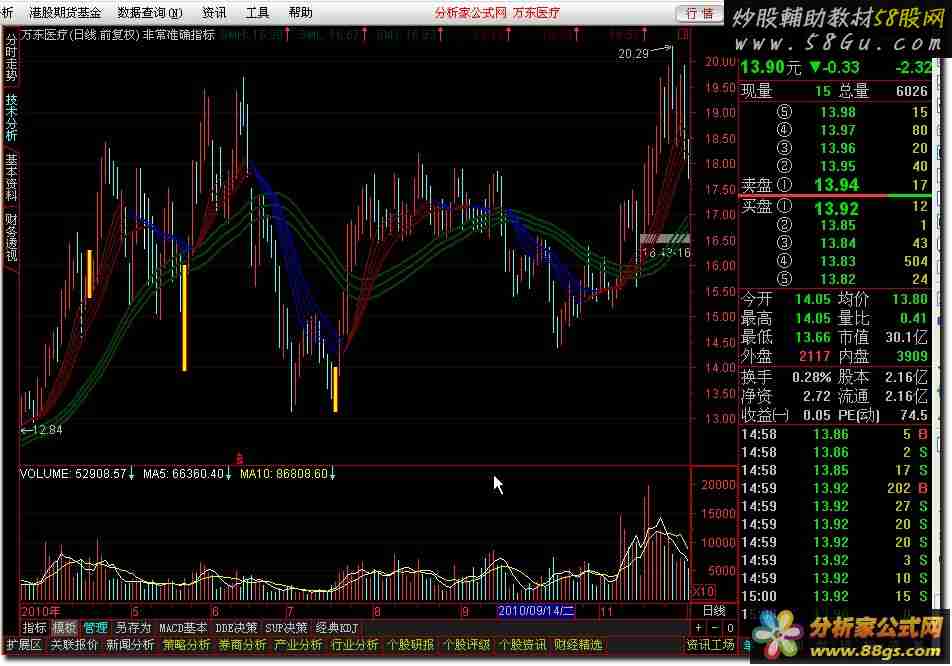Click the 14:59 trade row with 202 B
Screen dimensions: 952x666
pyautogui.click(x=835, y=488)
